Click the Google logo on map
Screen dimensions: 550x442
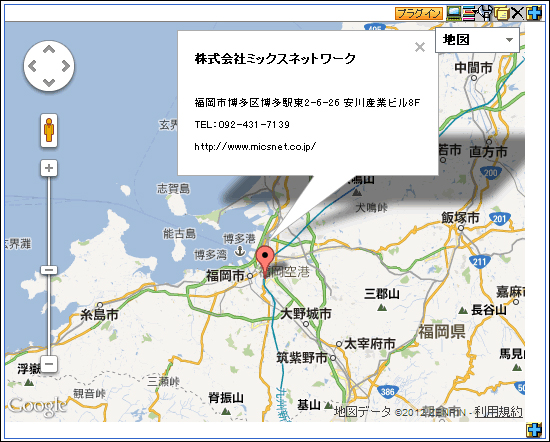37,407
